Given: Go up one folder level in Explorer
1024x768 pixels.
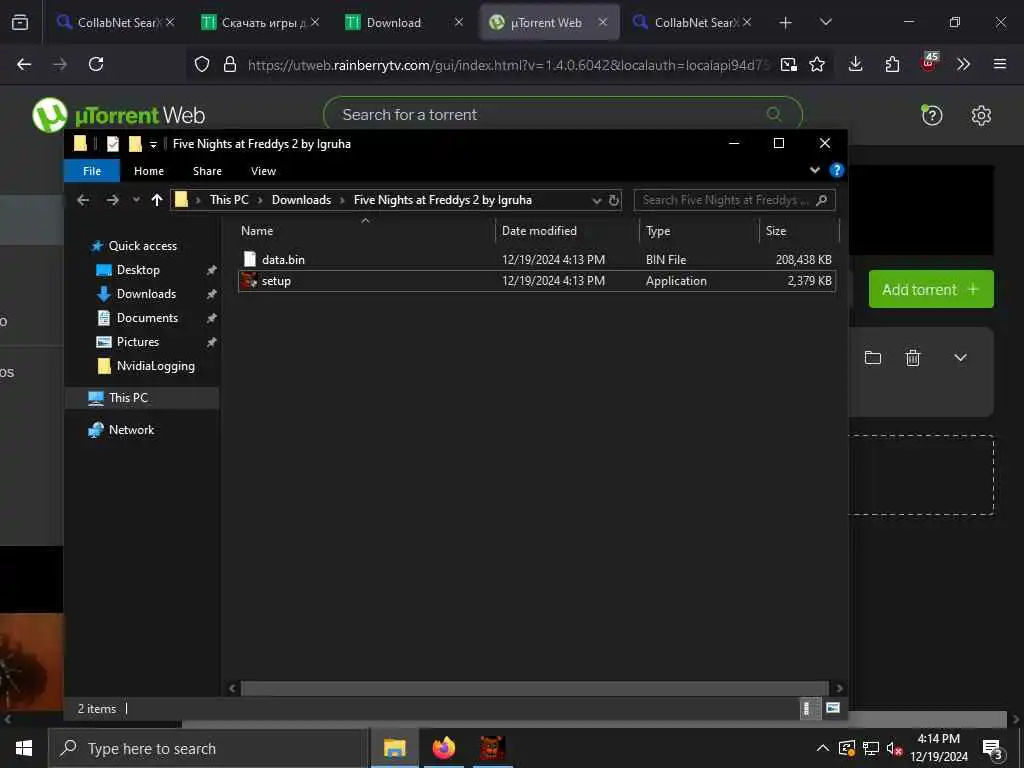Looking at the screenshot, I should 157,200.
